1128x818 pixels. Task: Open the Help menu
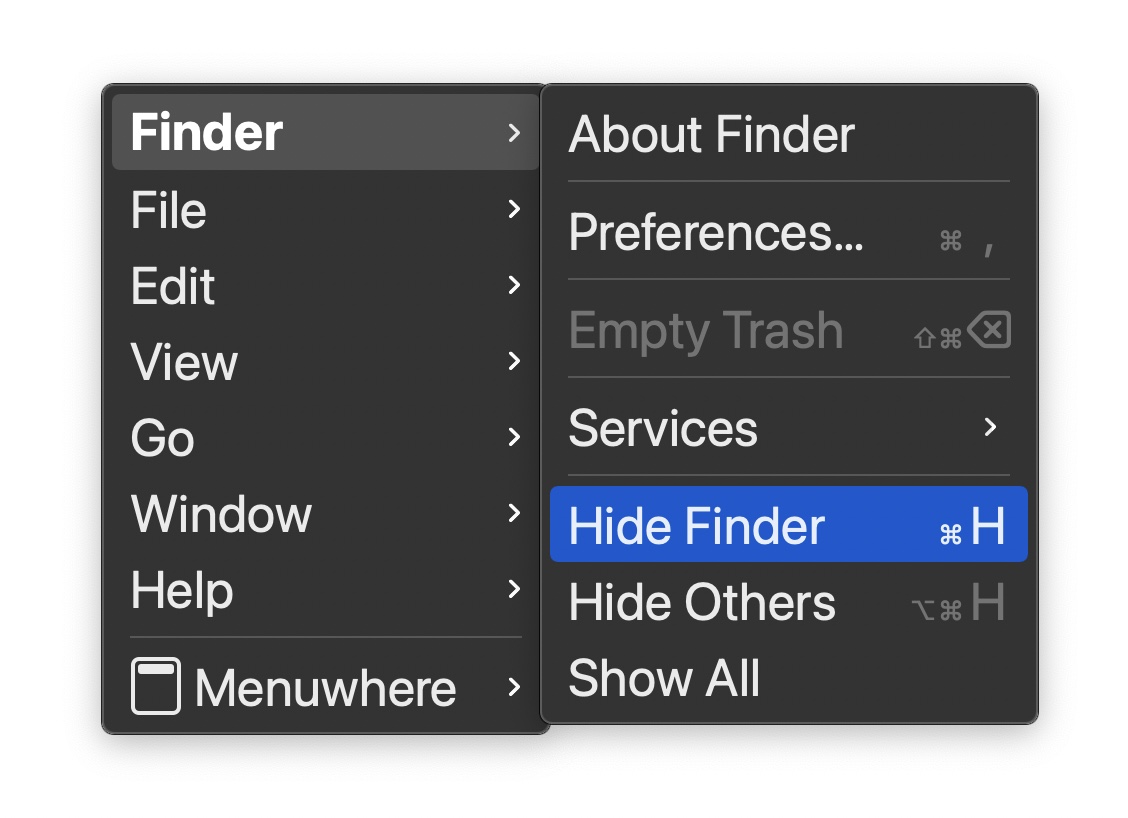[x=182, y=590]
